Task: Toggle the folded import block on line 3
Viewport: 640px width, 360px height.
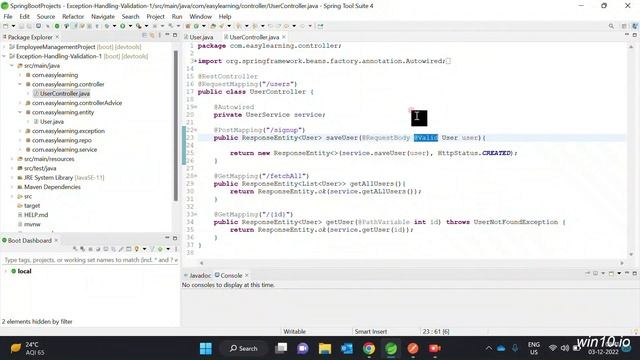Action: point(195,61)
